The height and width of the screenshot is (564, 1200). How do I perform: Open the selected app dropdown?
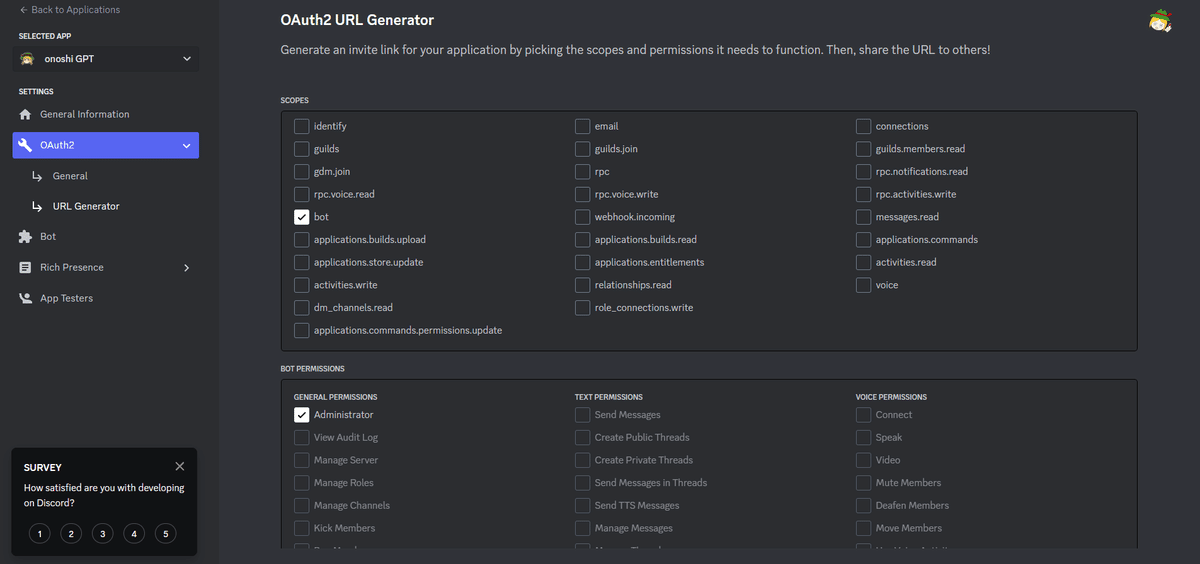(x=186, y=59)
